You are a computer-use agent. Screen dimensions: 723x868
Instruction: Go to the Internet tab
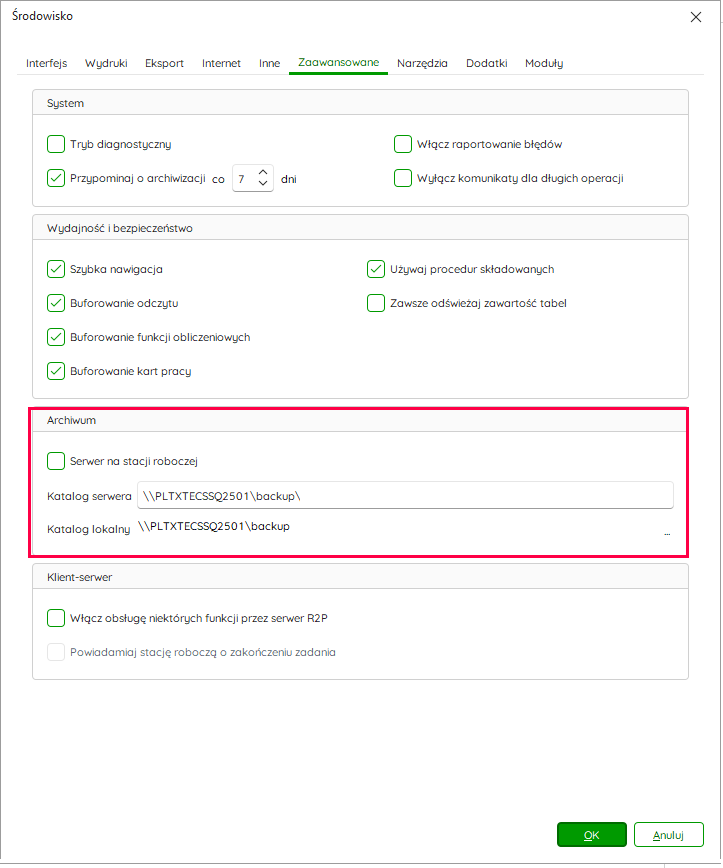click(x=221, y=63)
